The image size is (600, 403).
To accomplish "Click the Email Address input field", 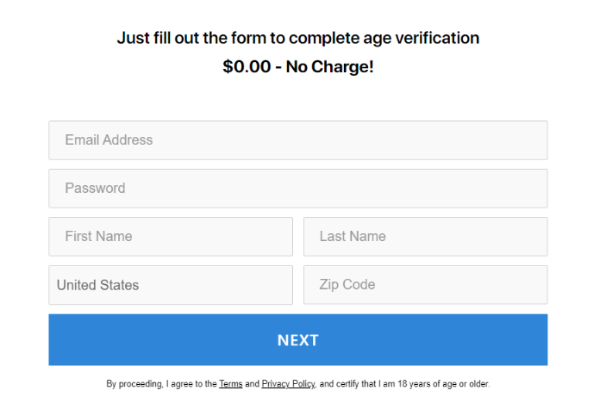I will tap(298, 140).
